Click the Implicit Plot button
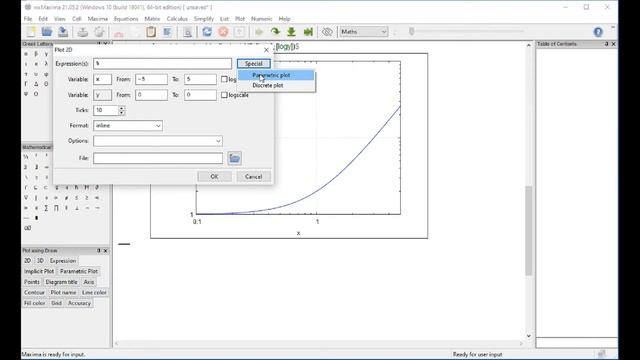 (x=39, y=271)
